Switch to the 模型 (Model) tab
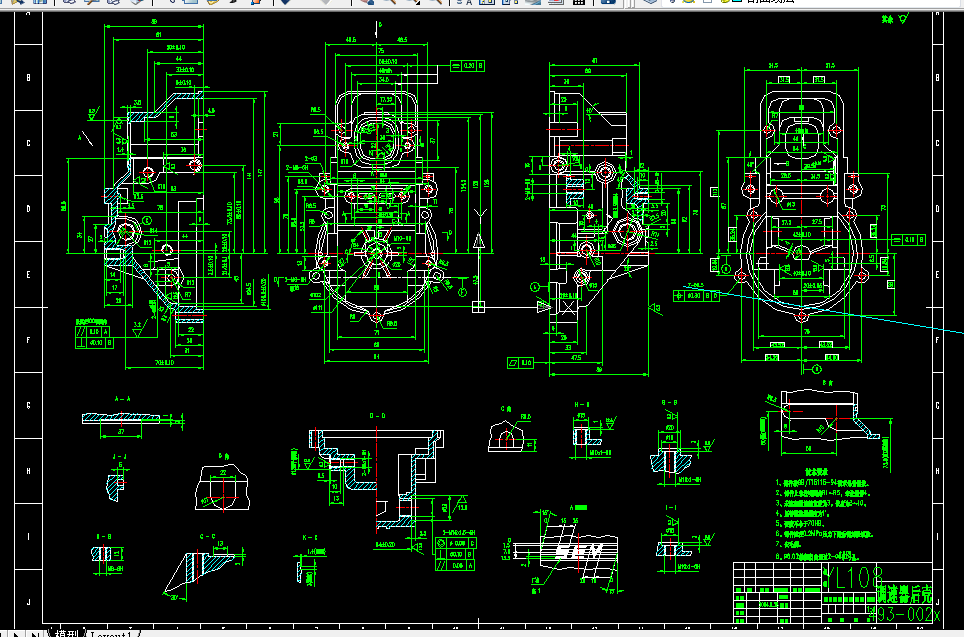Viewport: 964px width, 637px height. pyautogui.click(x=66, y=633)
